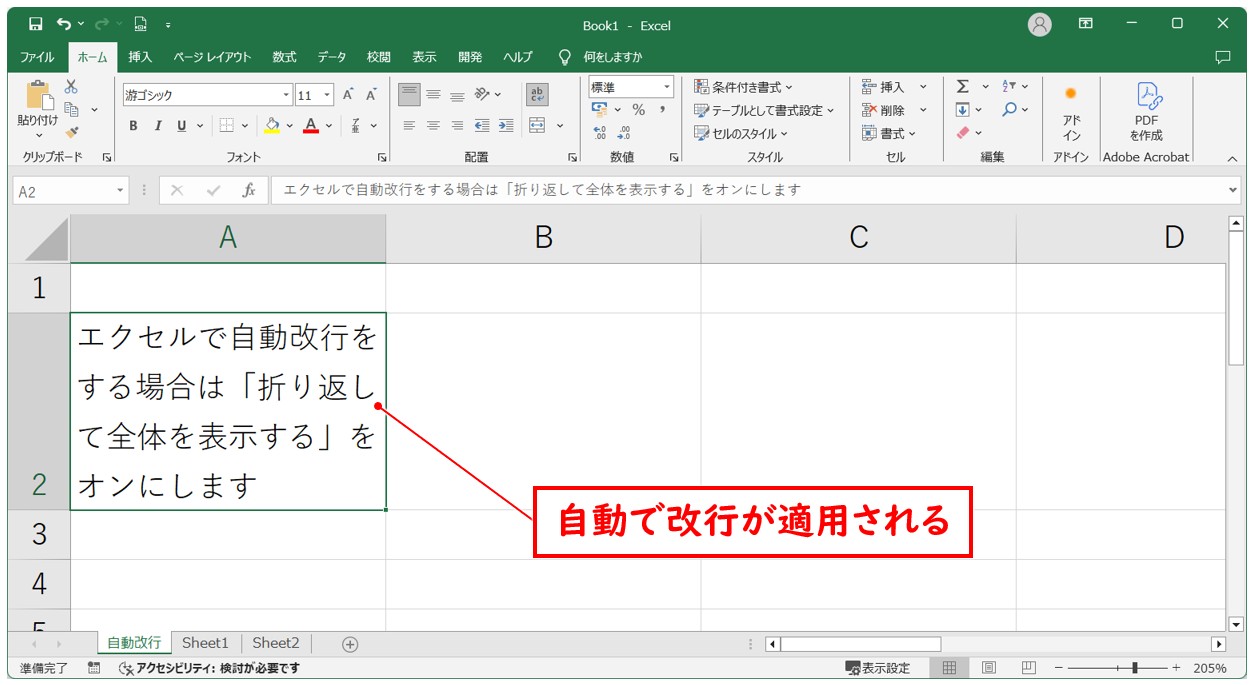This screenshot has height=685, width=1255.
Task: Toggle Bold formatting
Action: point(133,126)
